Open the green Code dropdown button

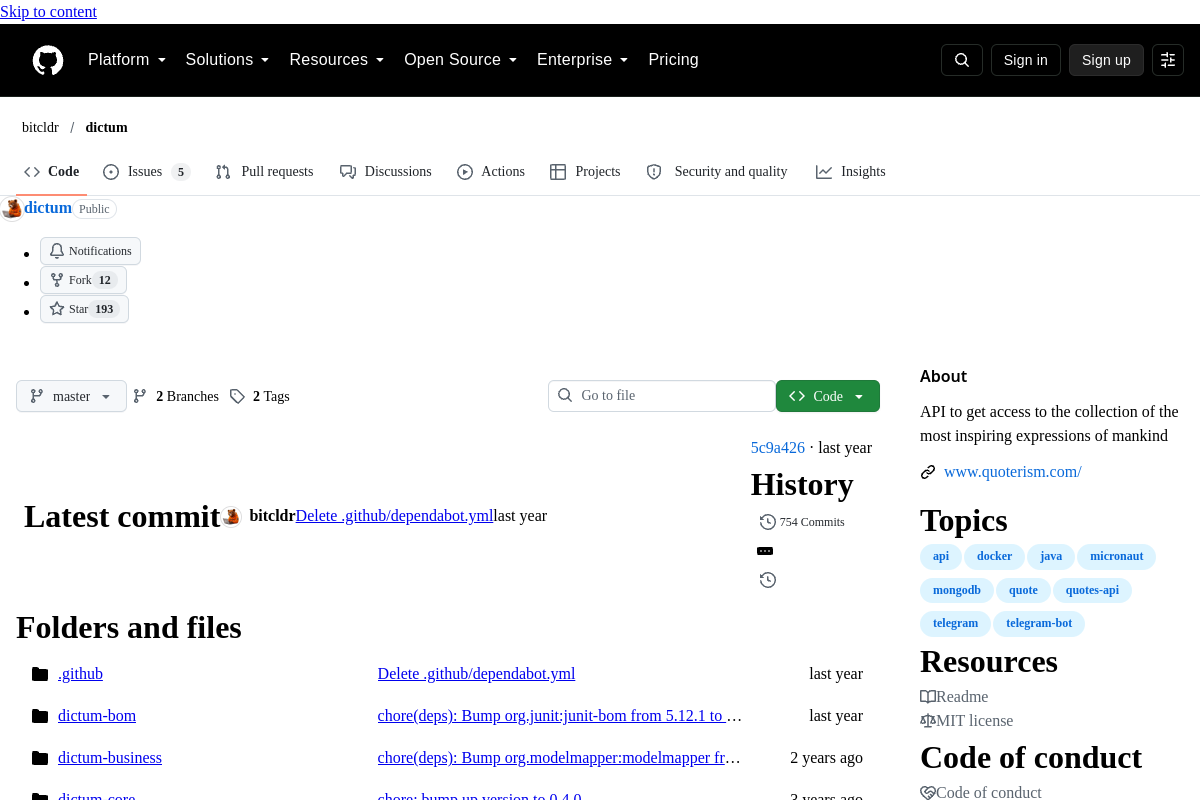pyautogui.click(x=828, y=396)
